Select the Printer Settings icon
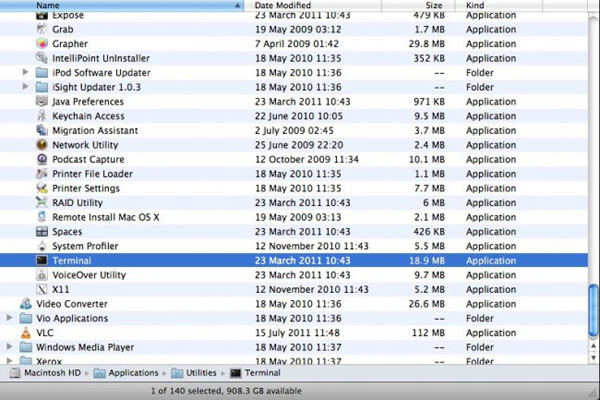Viewport: 600px width, 400px height. click(x=41, y=188)
